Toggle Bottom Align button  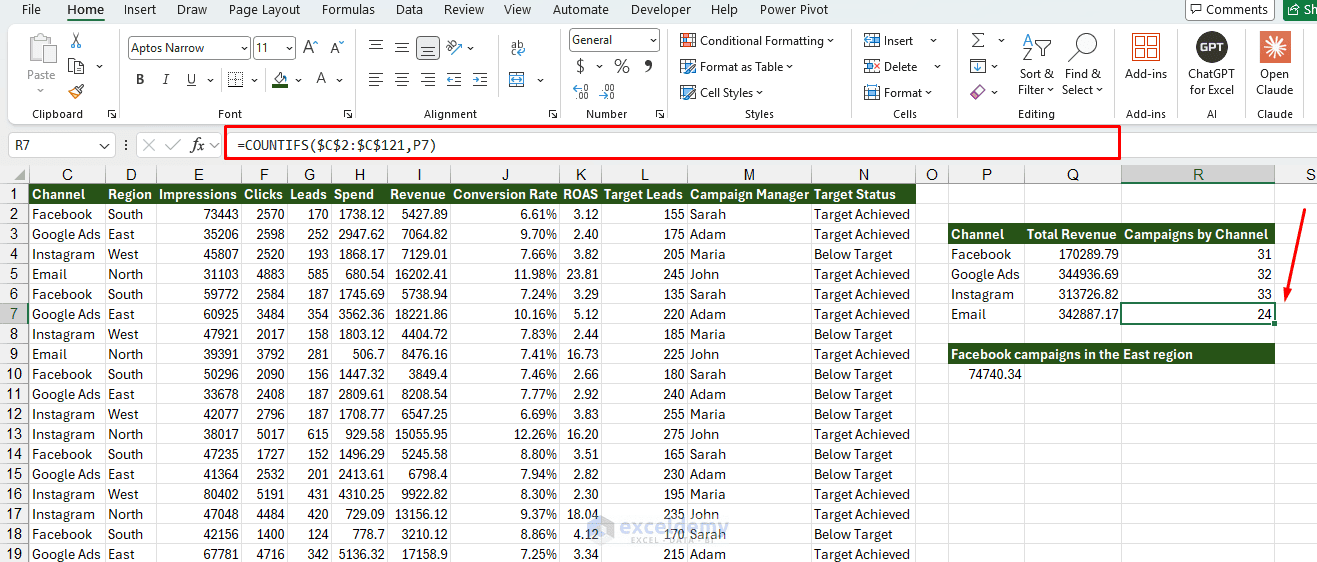coord(428,47)
